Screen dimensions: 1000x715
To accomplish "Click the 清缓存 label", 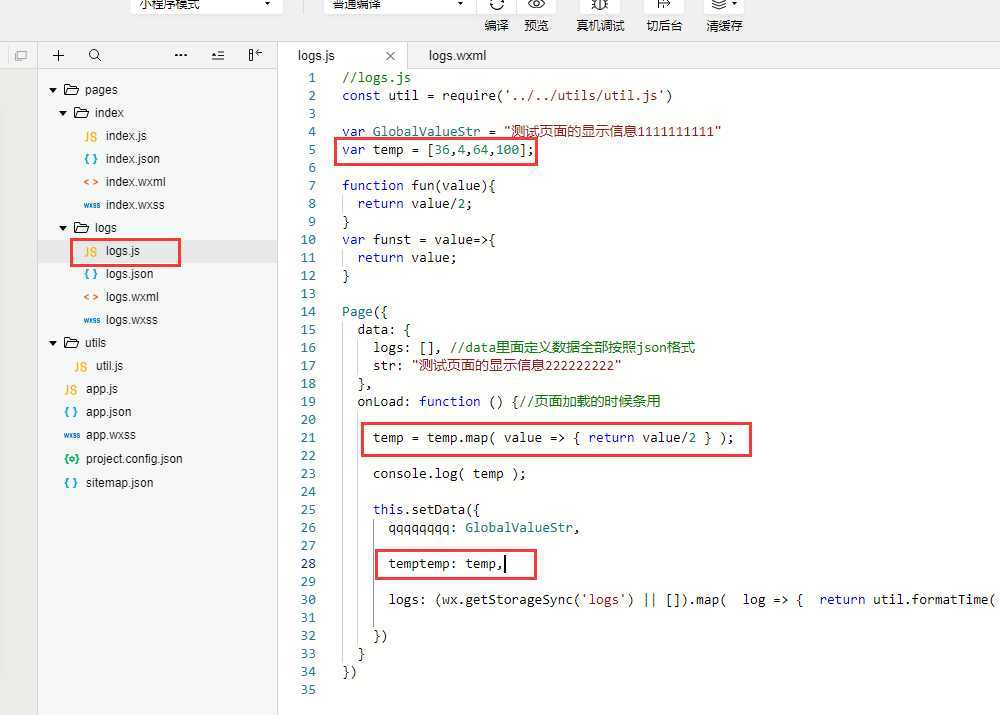I will 724,26.
